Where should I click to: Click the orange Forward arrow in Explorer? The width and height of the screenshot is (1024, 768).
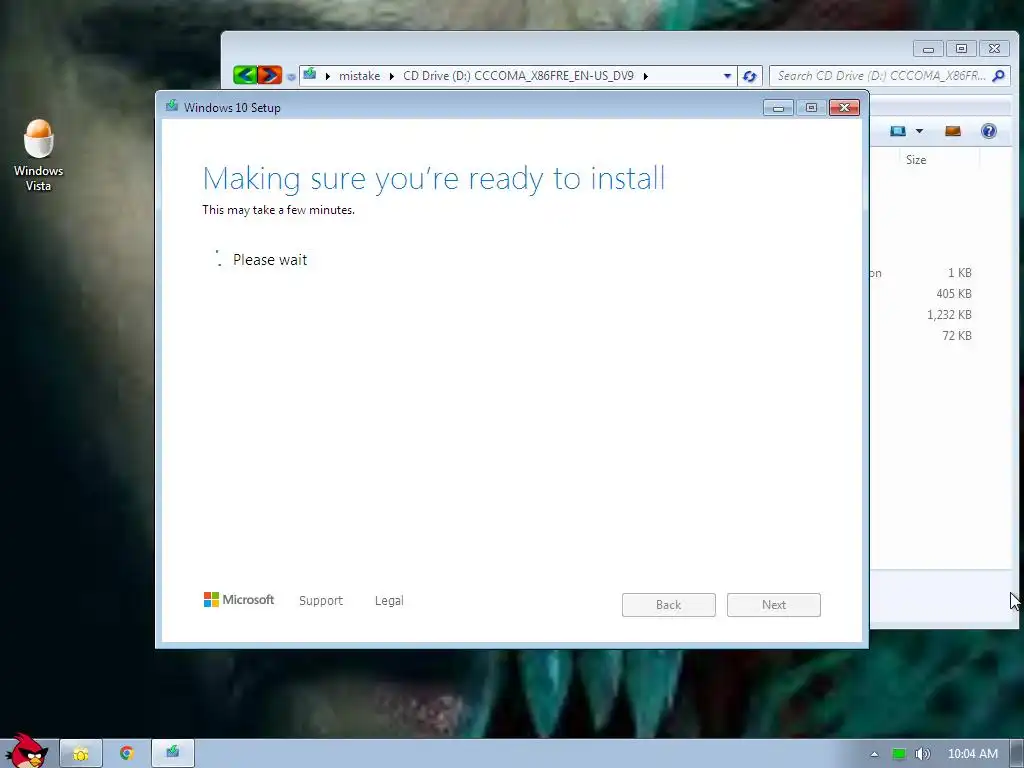(x=270, y=75)
